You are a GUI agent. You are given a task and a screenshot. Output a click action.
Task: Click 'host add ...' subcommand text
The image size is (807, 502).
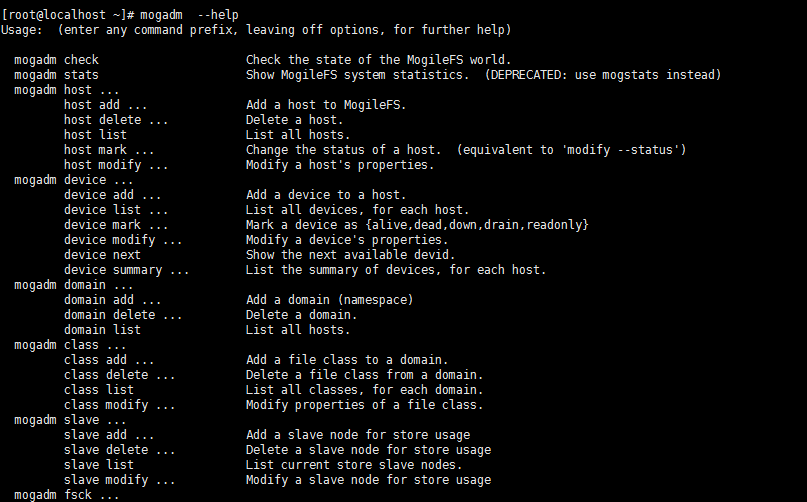pos(106,105)
